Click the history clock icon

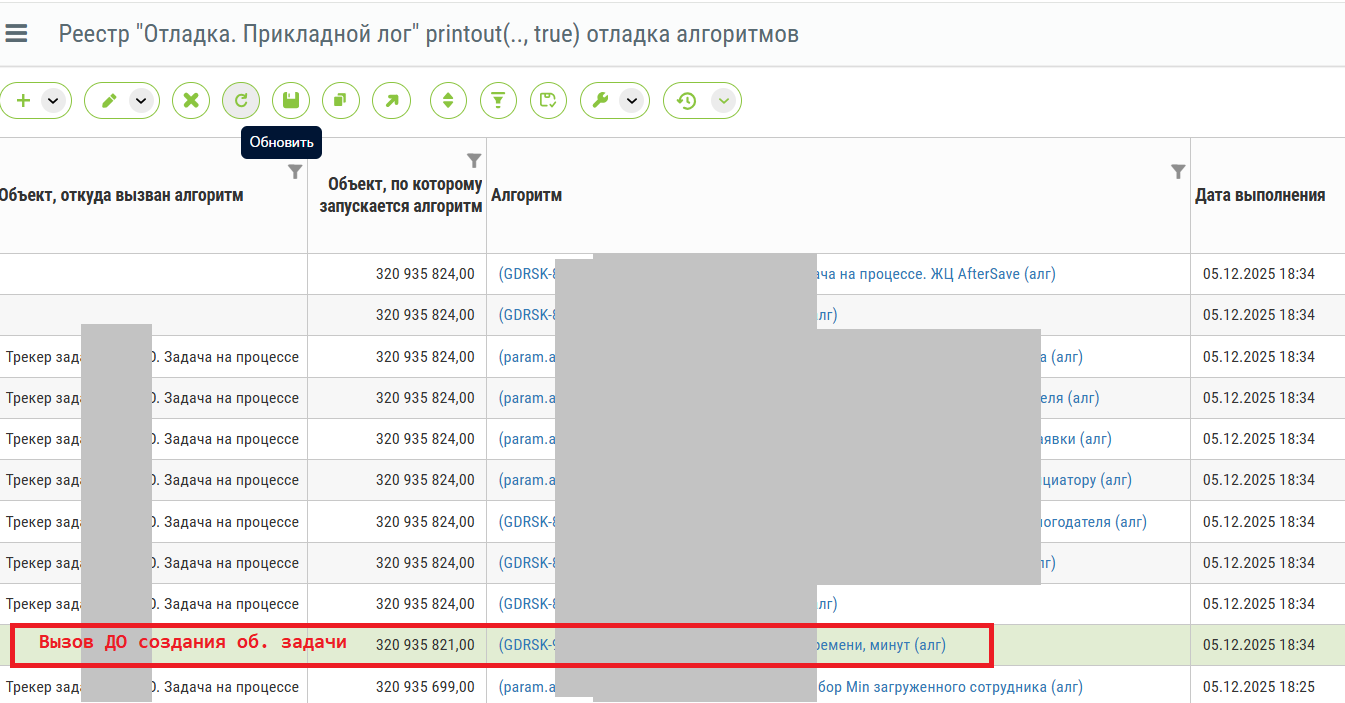click(686, 100)
